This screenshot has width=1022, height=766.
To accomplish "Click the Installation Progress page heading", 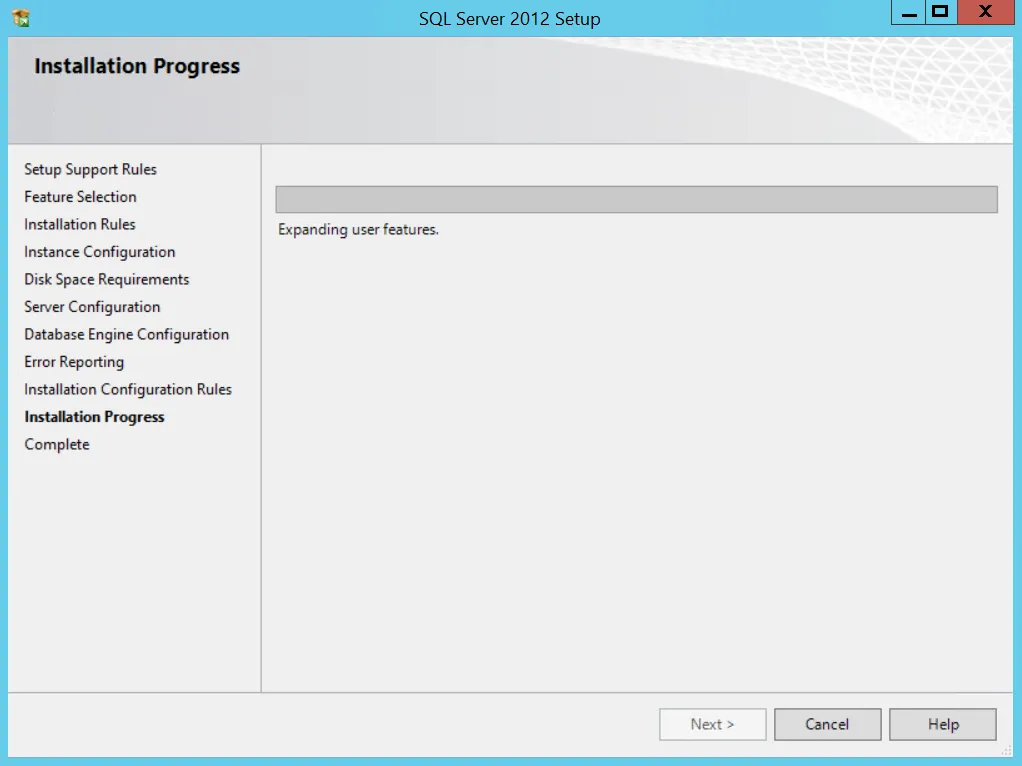I will 137,66.
